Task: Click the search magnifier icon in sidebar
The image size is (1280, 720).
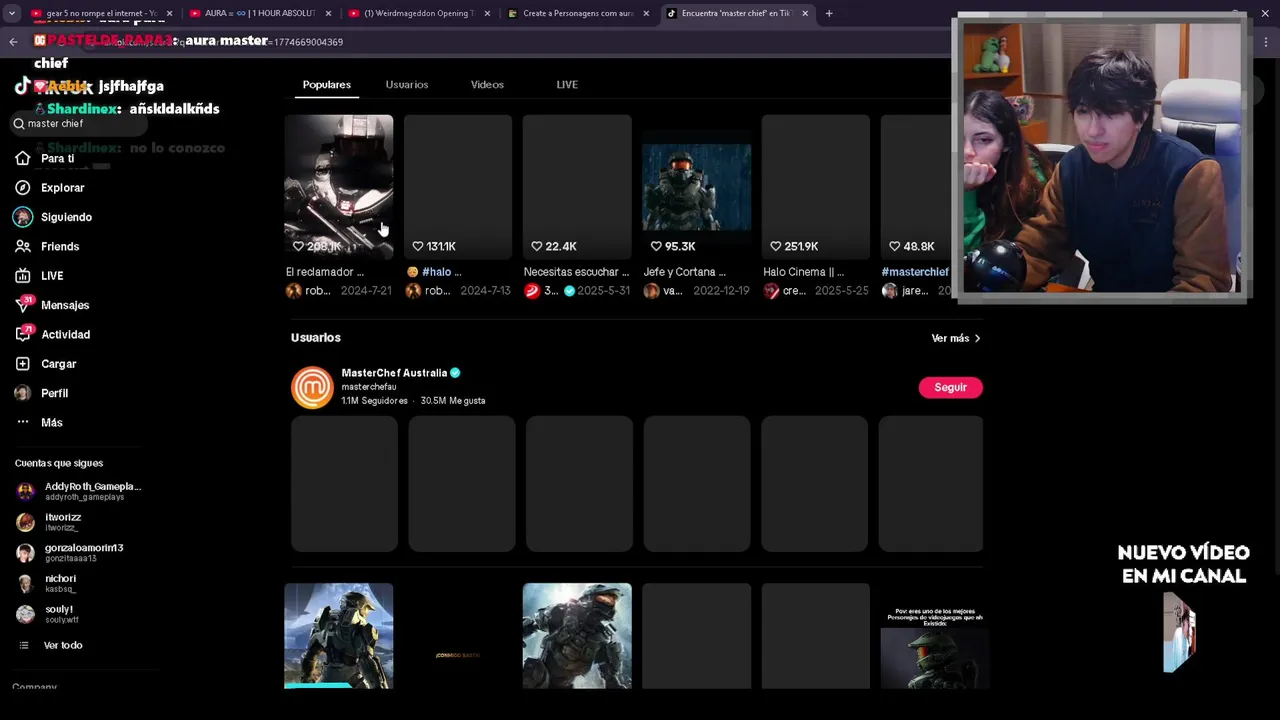Action: (19, 124)
